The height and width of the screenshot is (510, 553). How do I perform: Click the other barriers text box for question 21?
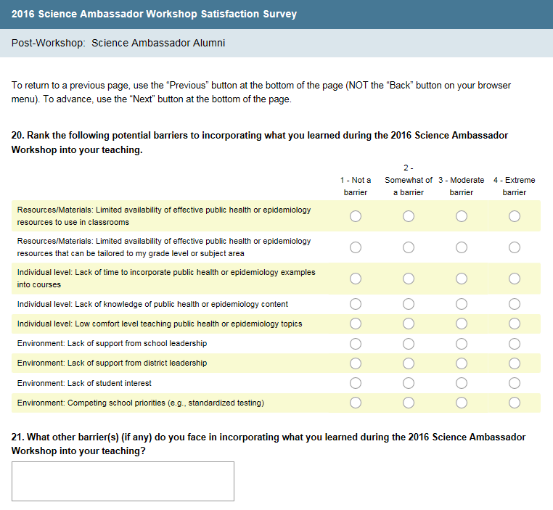click(123, 481)
